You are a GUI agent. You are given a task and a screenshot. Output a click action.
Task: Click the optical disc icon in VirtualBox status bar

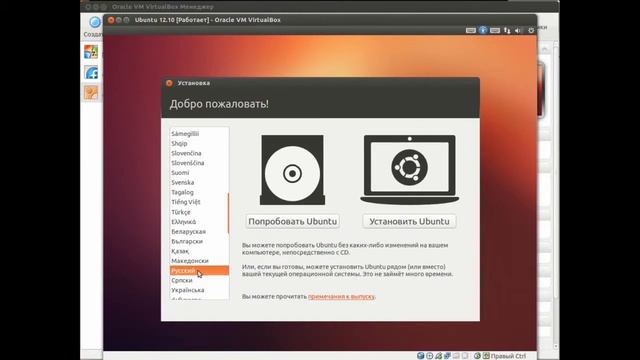click(429, 356)
